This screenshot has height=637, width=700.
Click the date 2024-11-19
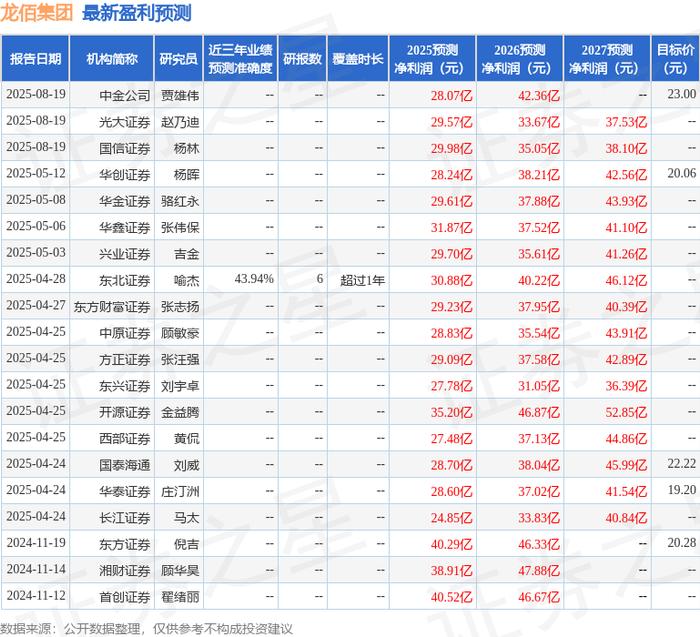[36, 543]
